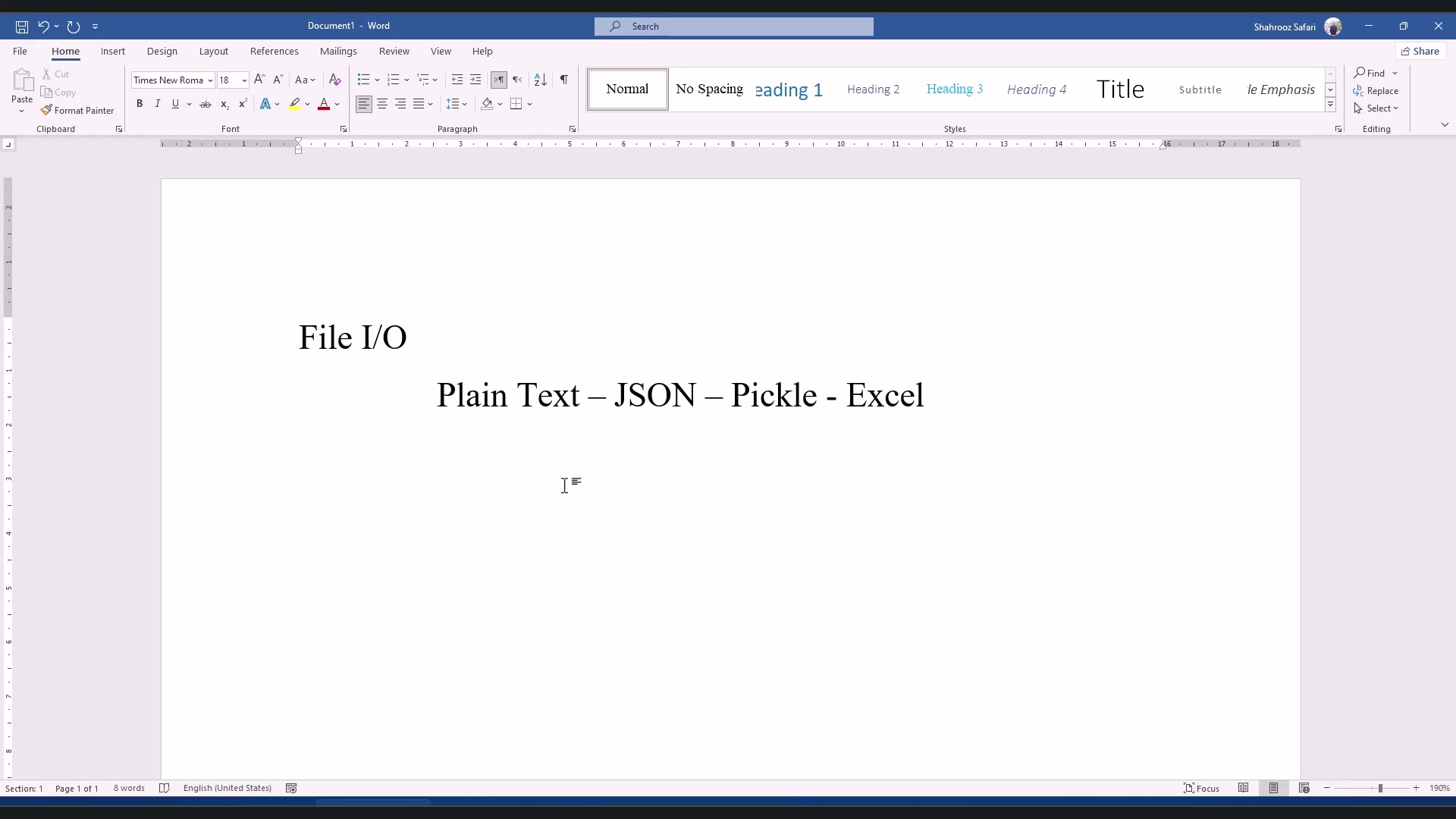Screen dimensions: 1456x819
Task: Click the Replace button
Action: (1376, 91)
